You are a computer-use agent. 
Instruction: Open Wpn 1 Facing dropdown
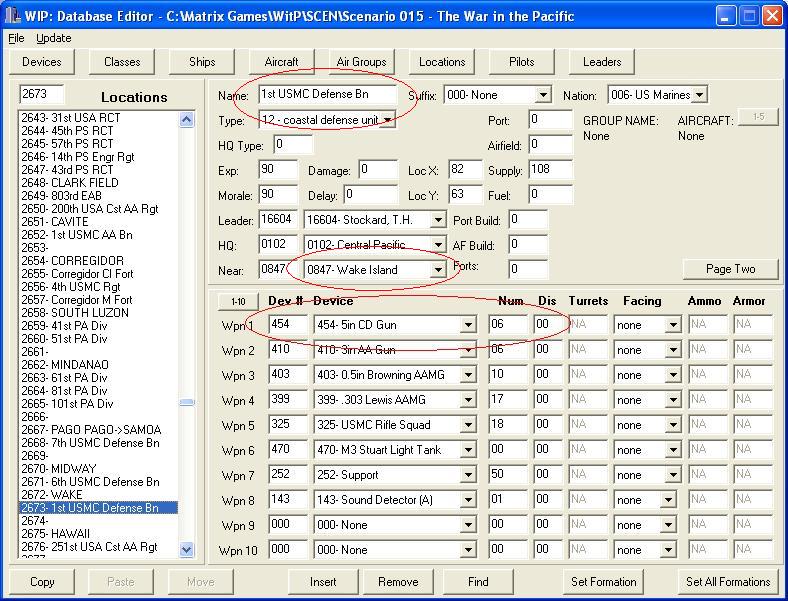pyautogui.click(x=672, y=325)
